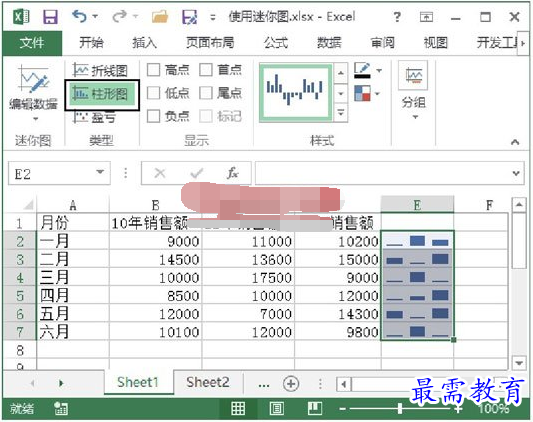Choose Win/Loss sparkline type (盈亏)
Image resolution: width=533 pixels, height=422 pixels.
point(95,117)
